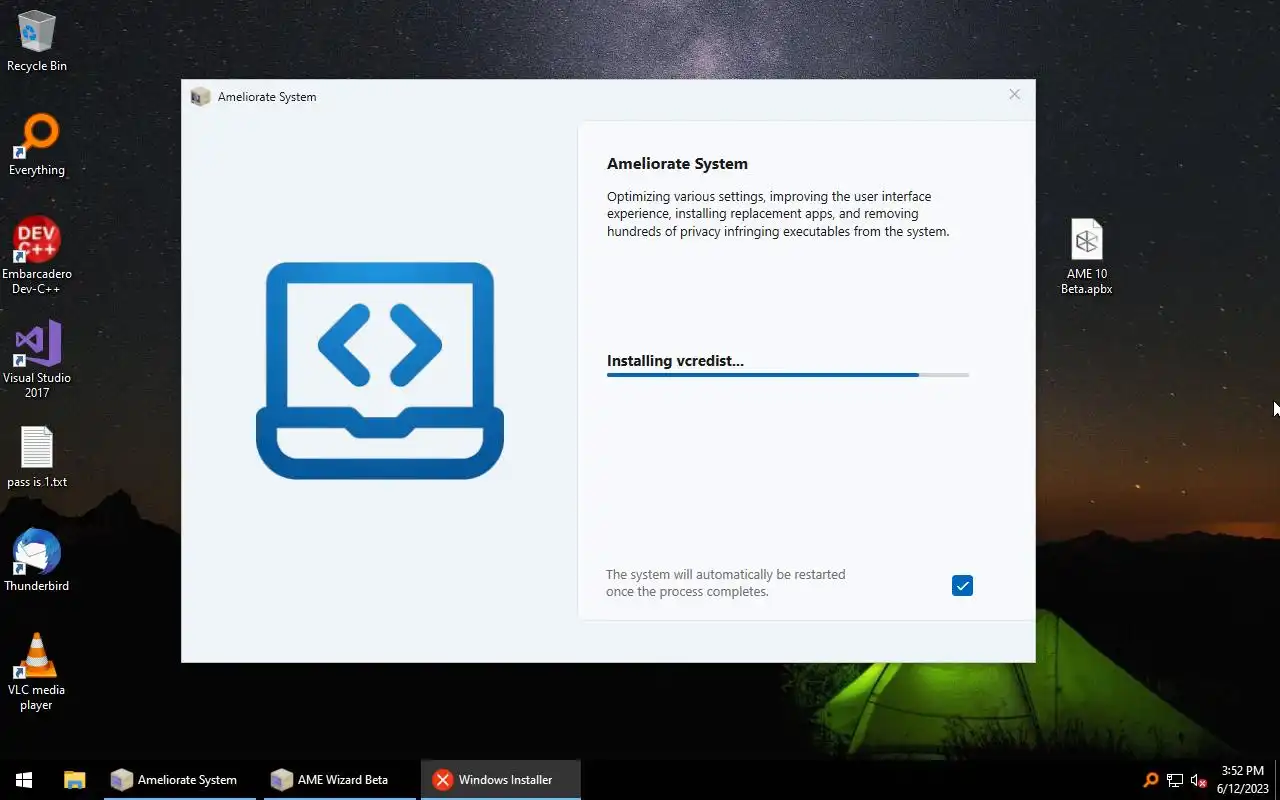Click the 'Ameliorate System' heading in panel

click(x=677, y=164)
